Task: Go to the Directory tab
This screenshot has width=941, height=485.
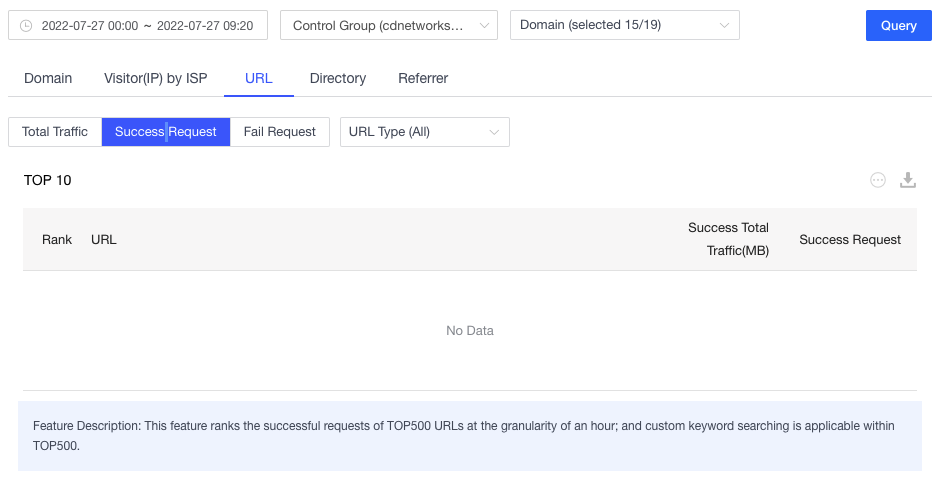Action: pos(338,78)
